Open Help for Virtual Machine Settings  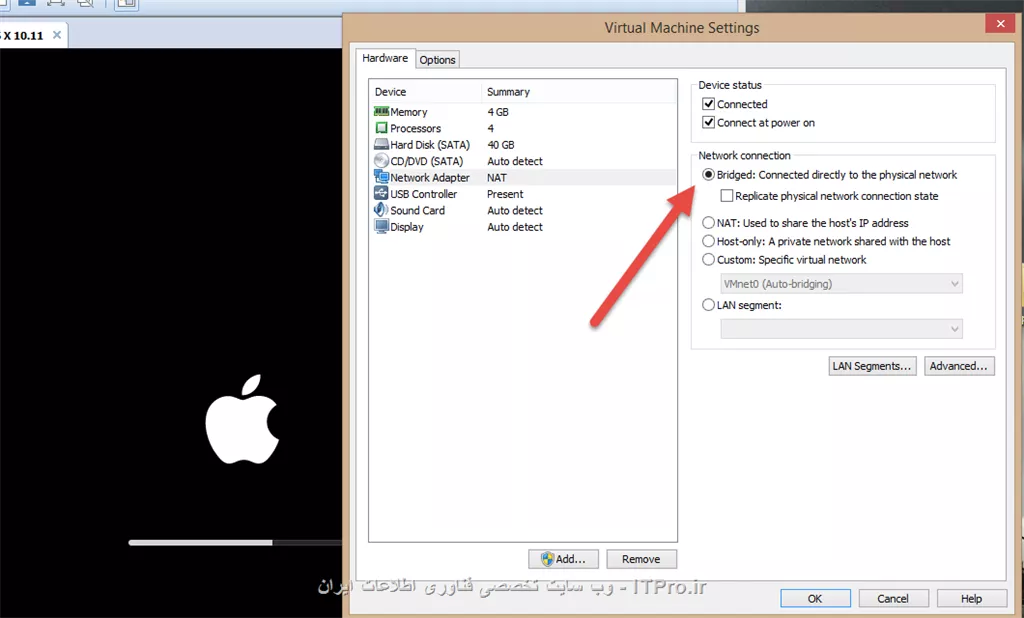pos(971,598)
